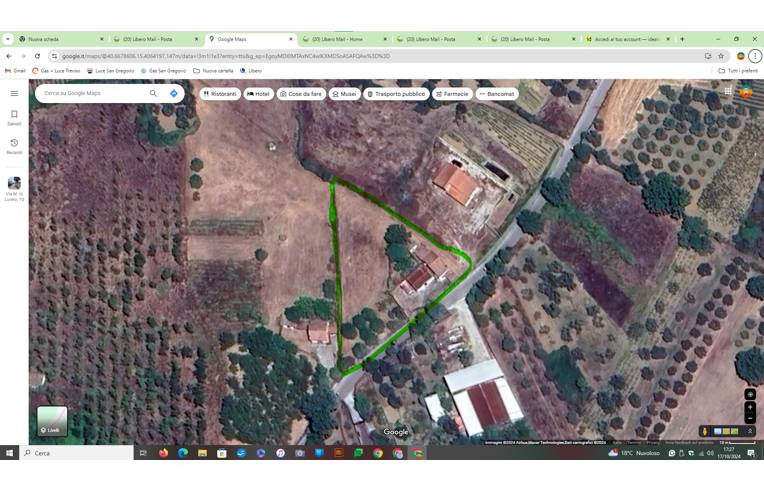
Task: Open the Google apps grid icon
Action: (727, 92)
